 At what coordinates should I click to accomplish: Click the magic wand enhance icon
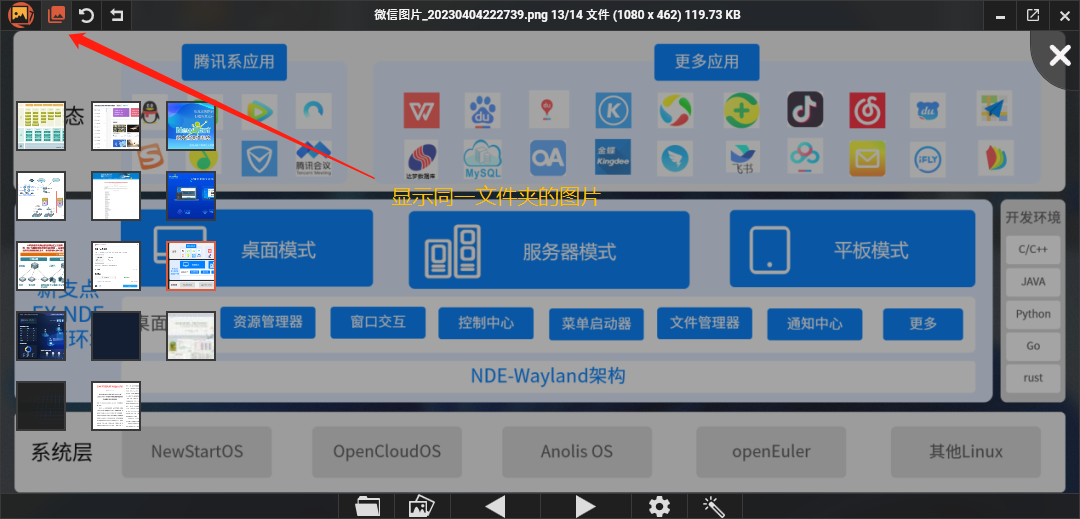[714, 507]
